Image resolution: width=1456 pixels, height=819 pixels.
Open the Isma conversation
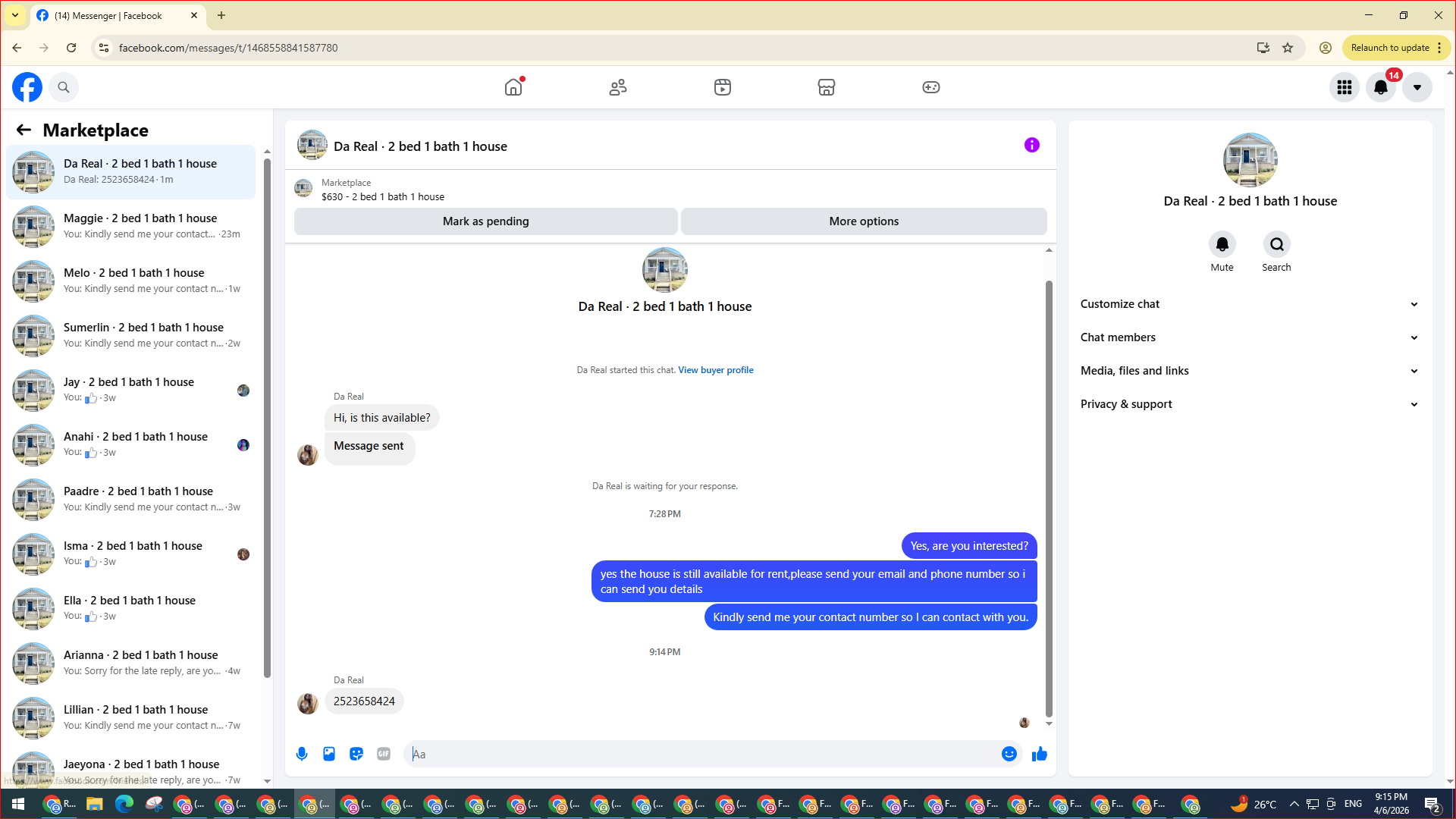point(131,554)
